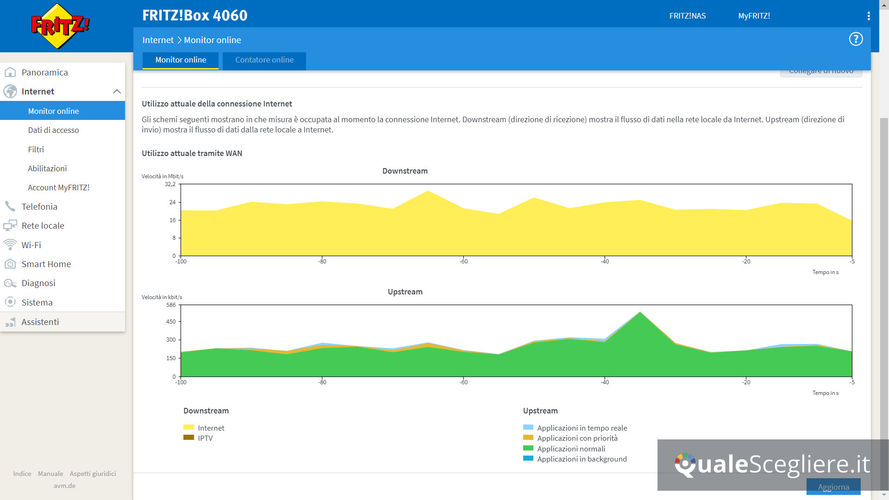Open the help question mark icon
The height and width of the screenshot is (500, 889).
pos(855,39)
